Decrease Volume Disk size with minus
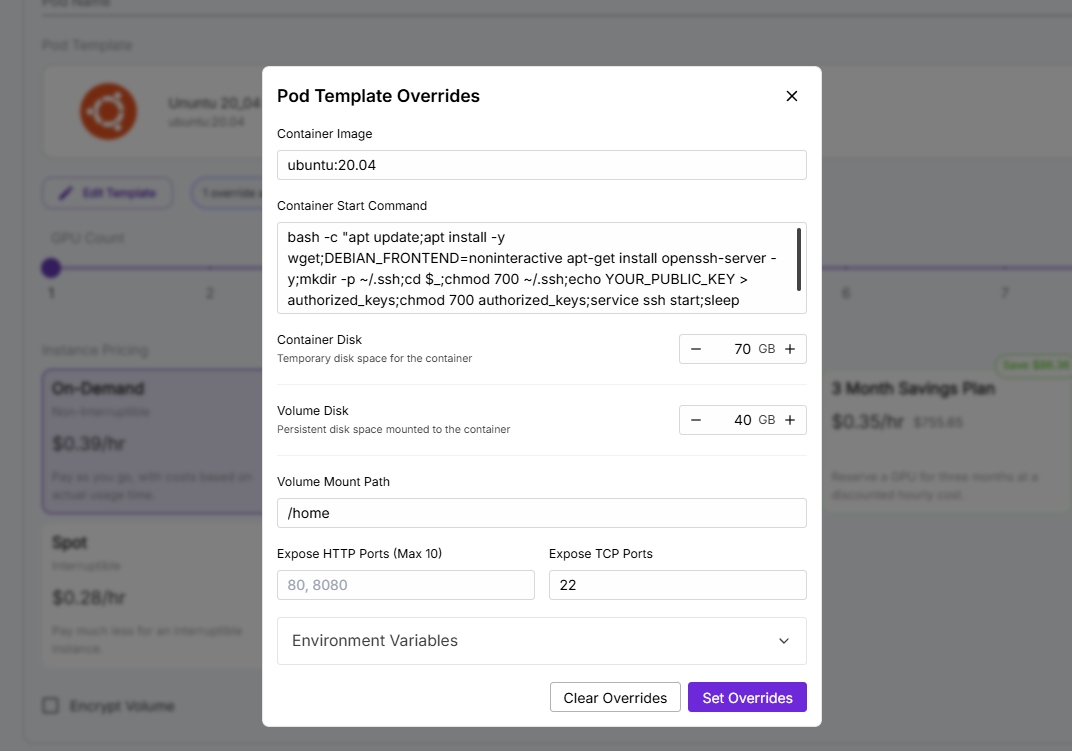 (696, 420)
